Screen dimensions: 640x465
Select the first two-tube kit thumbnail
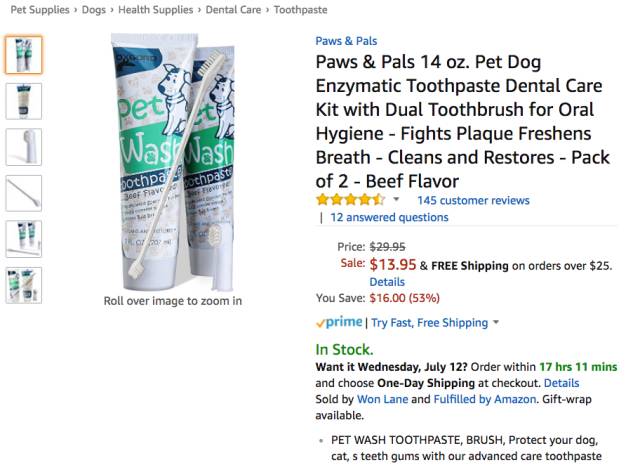23,55
